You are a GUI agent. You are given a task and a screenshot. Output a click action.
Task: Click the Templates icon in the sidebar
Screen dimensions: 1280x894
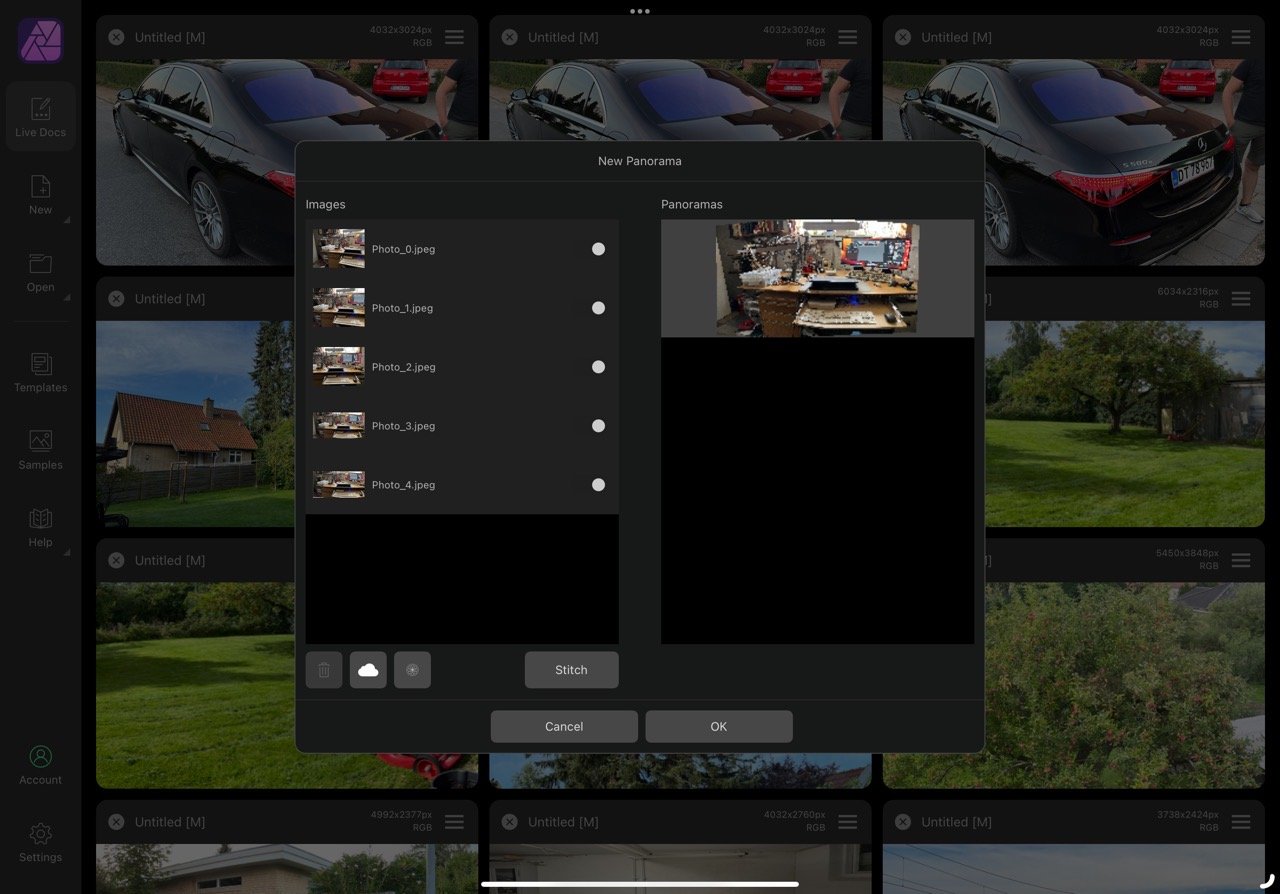pyautogui.click(x=40, y=372)
